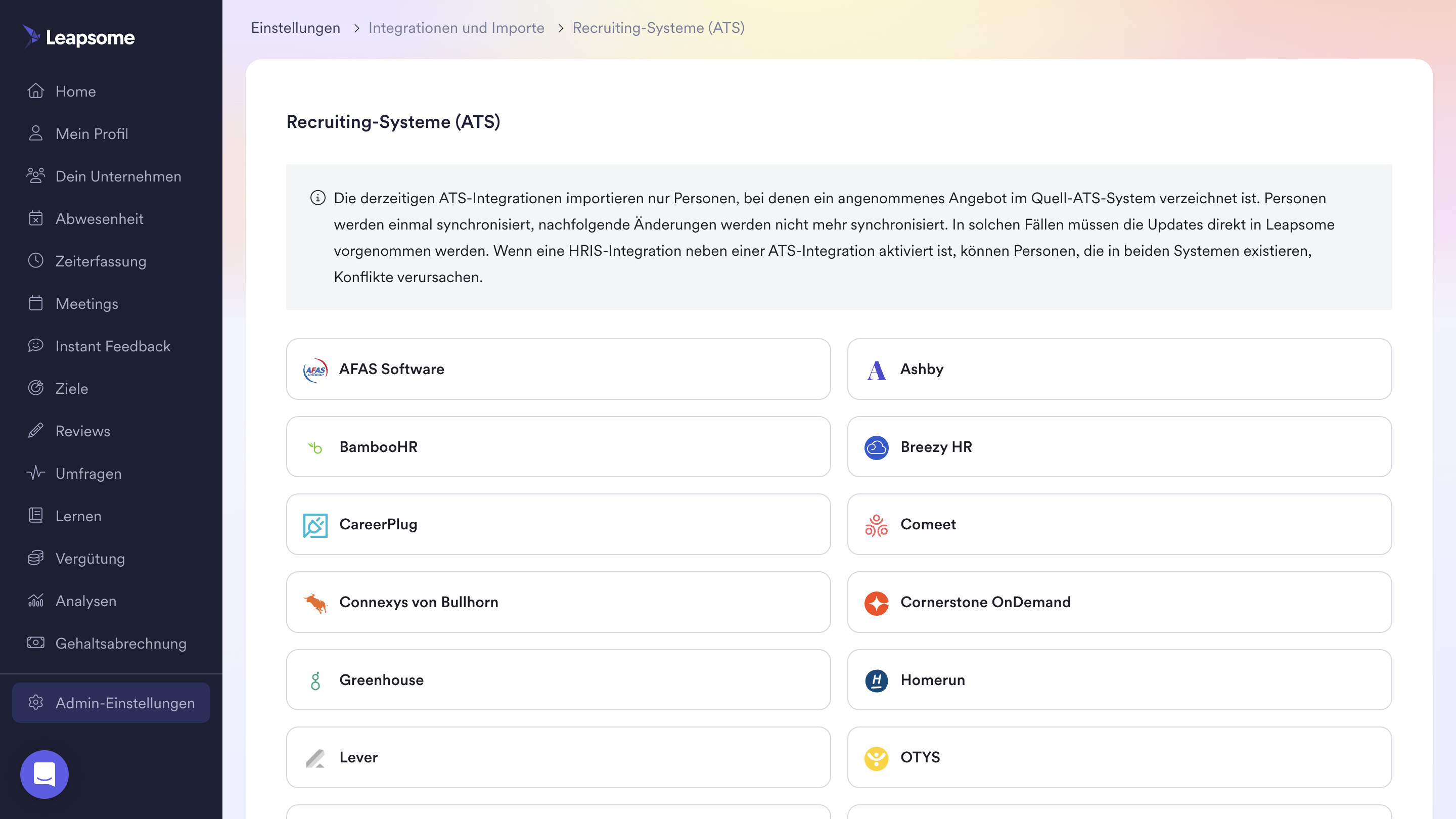Click the Admin-Einstellungen gear icon
The image size is (1456, 819).
point(35,703)
